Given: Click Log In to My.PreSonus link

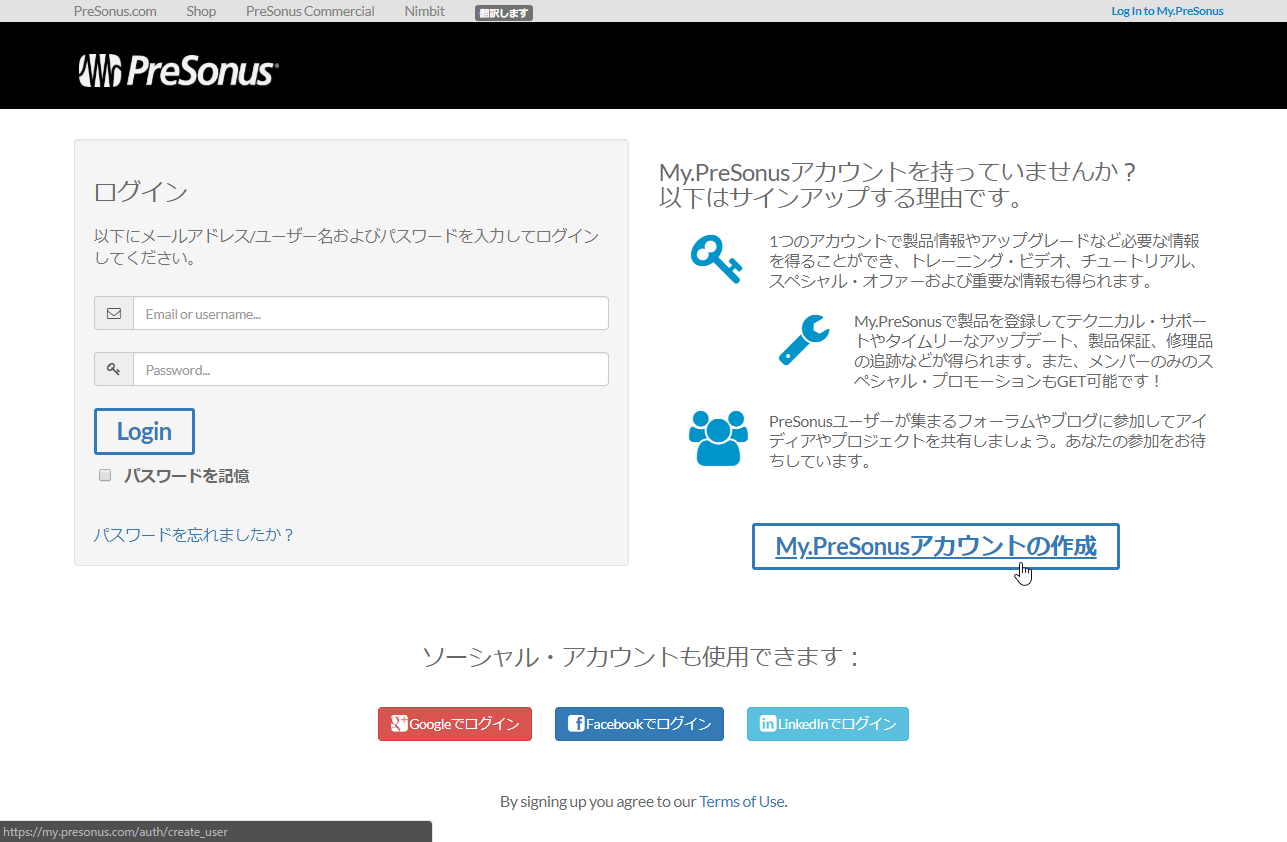Looking at the screenshot, I should [1167, 11].
